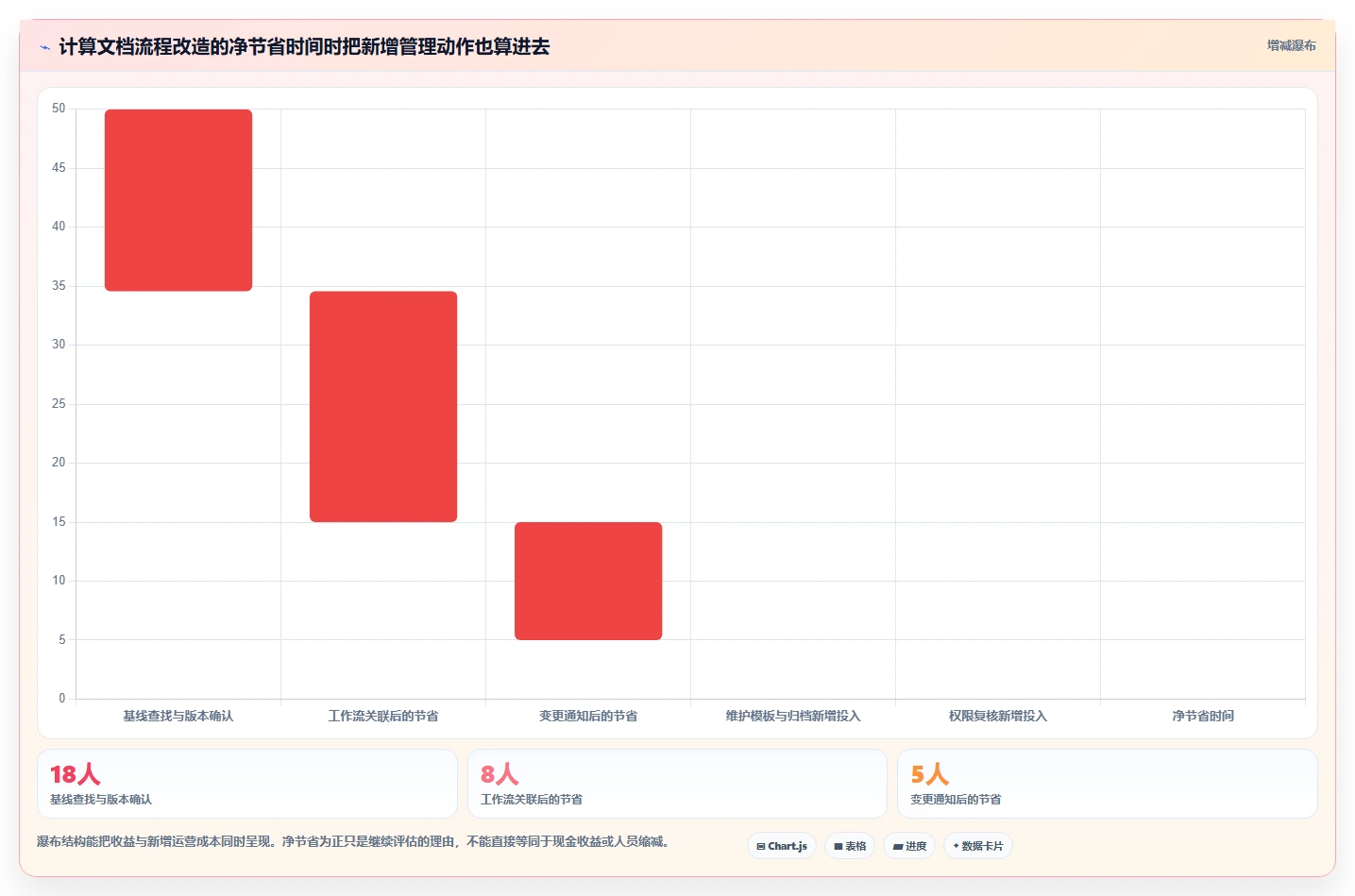Click the footer note starting with 瀑布结构能把收益
1355x896 pixels.
pos(353,841)
